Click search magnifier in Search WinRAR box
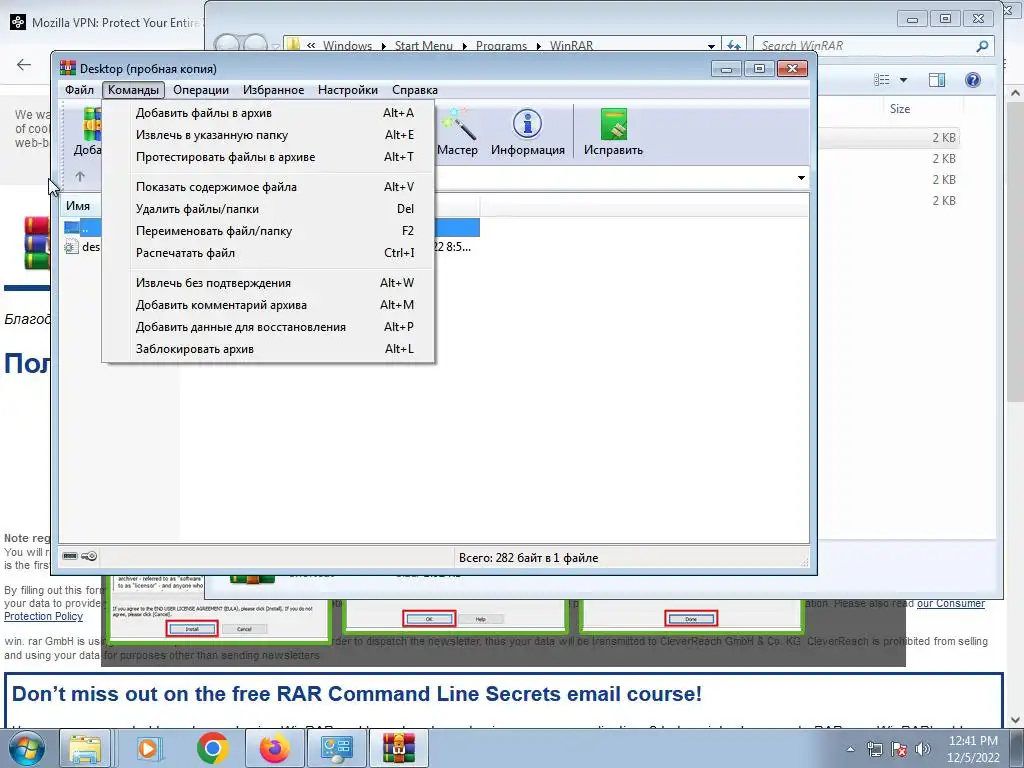 [982, 46]
